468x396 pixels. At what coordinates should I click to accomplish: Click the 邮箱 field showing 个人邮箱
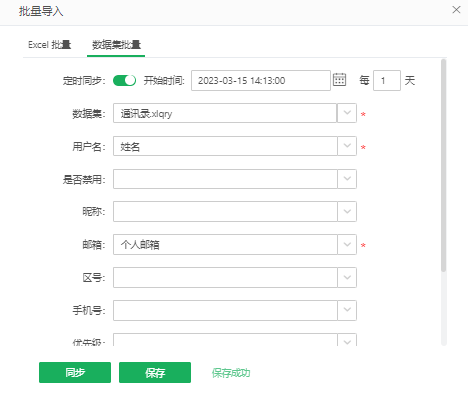pyautogui.click(x=225, y=244)
